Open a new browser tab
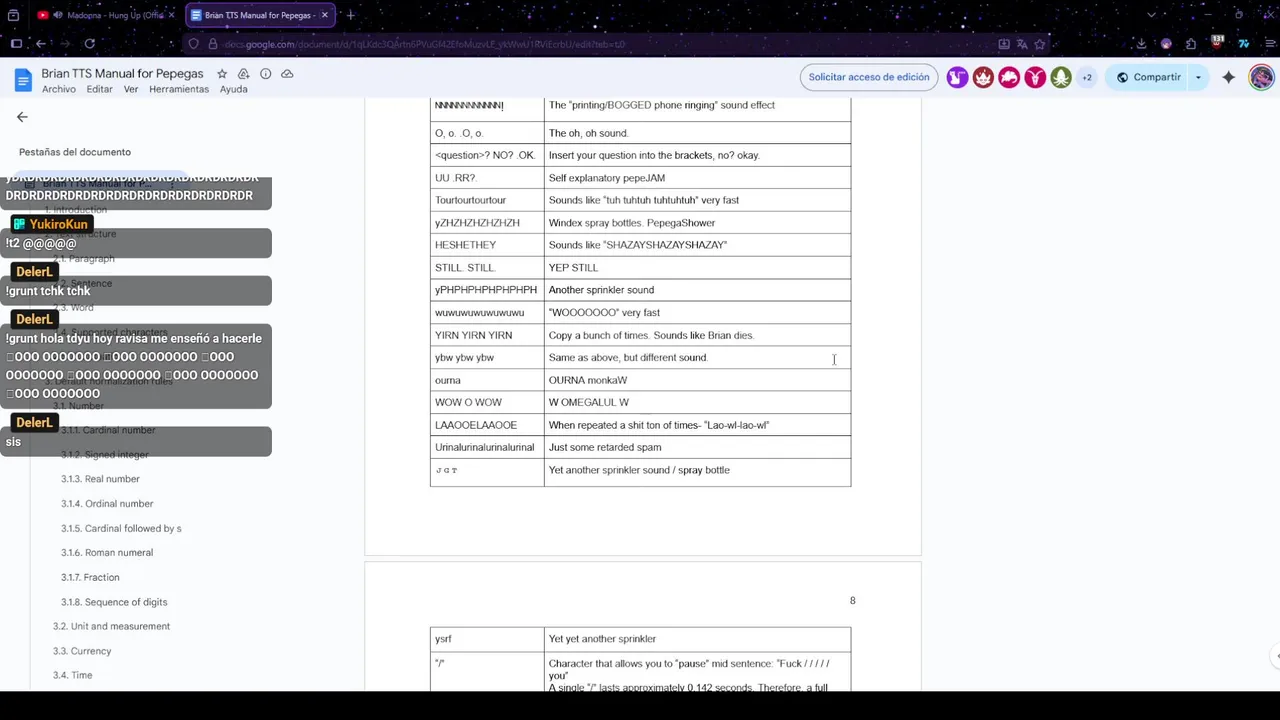Screen dimensions: 1280x720 click(350, 15)
